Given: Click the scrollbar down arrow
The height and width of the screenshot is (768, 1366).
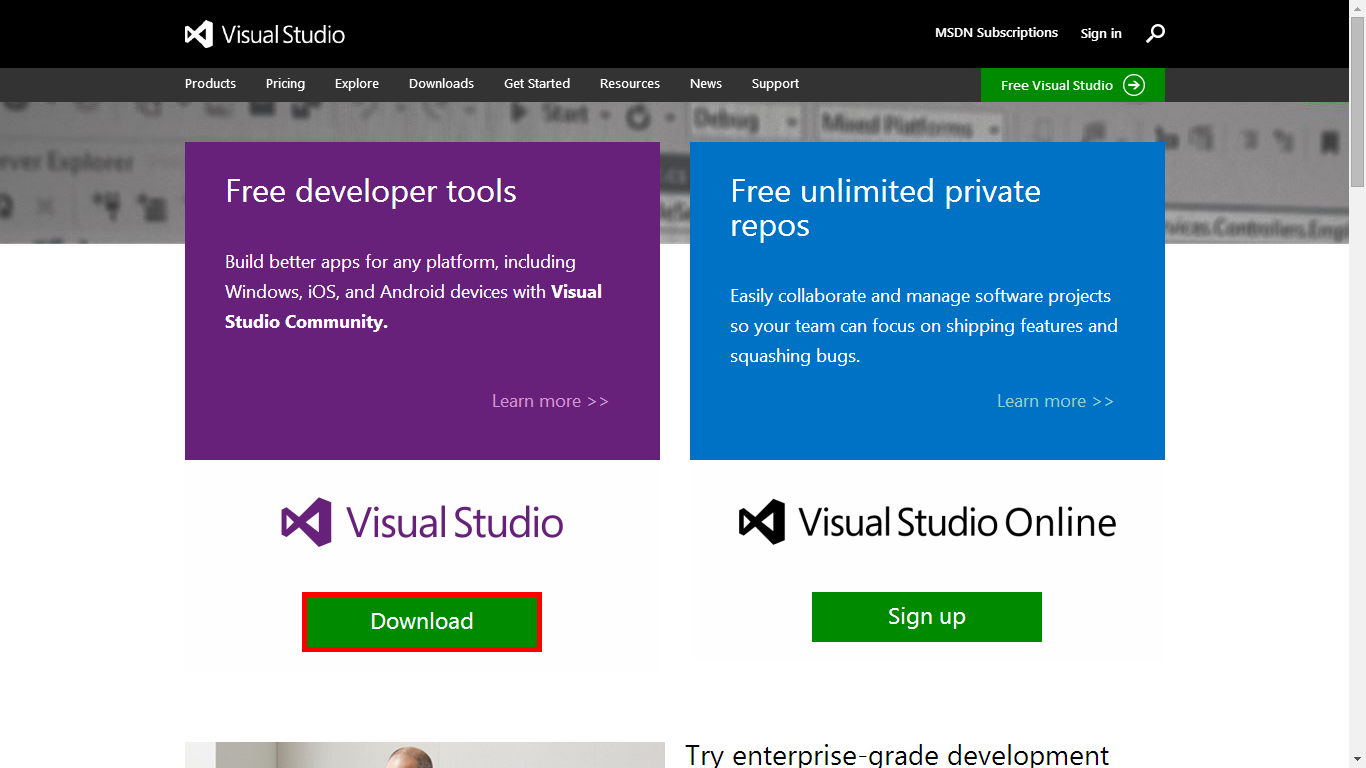Looking at the screenshot, I should click(x=1357, y=760).
